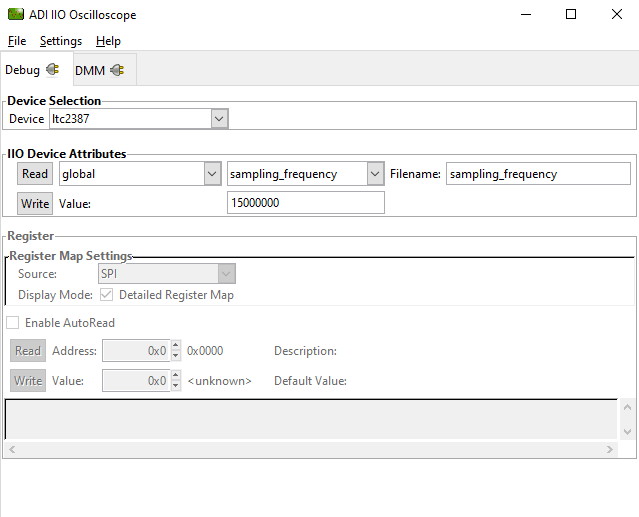Open the Device selection dropdown

tap(219, 119)
